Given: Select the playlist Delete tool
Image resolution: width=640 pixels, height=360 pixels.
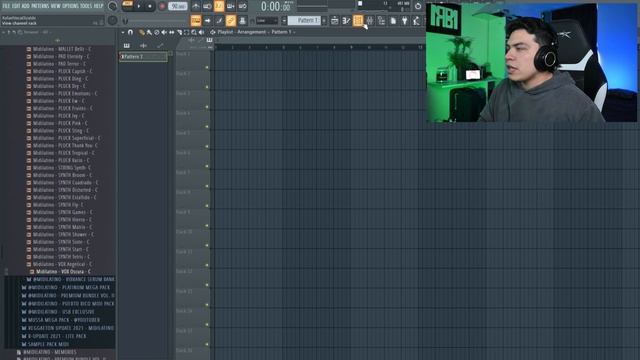Looking at the screenshot, I should (157, 32).
